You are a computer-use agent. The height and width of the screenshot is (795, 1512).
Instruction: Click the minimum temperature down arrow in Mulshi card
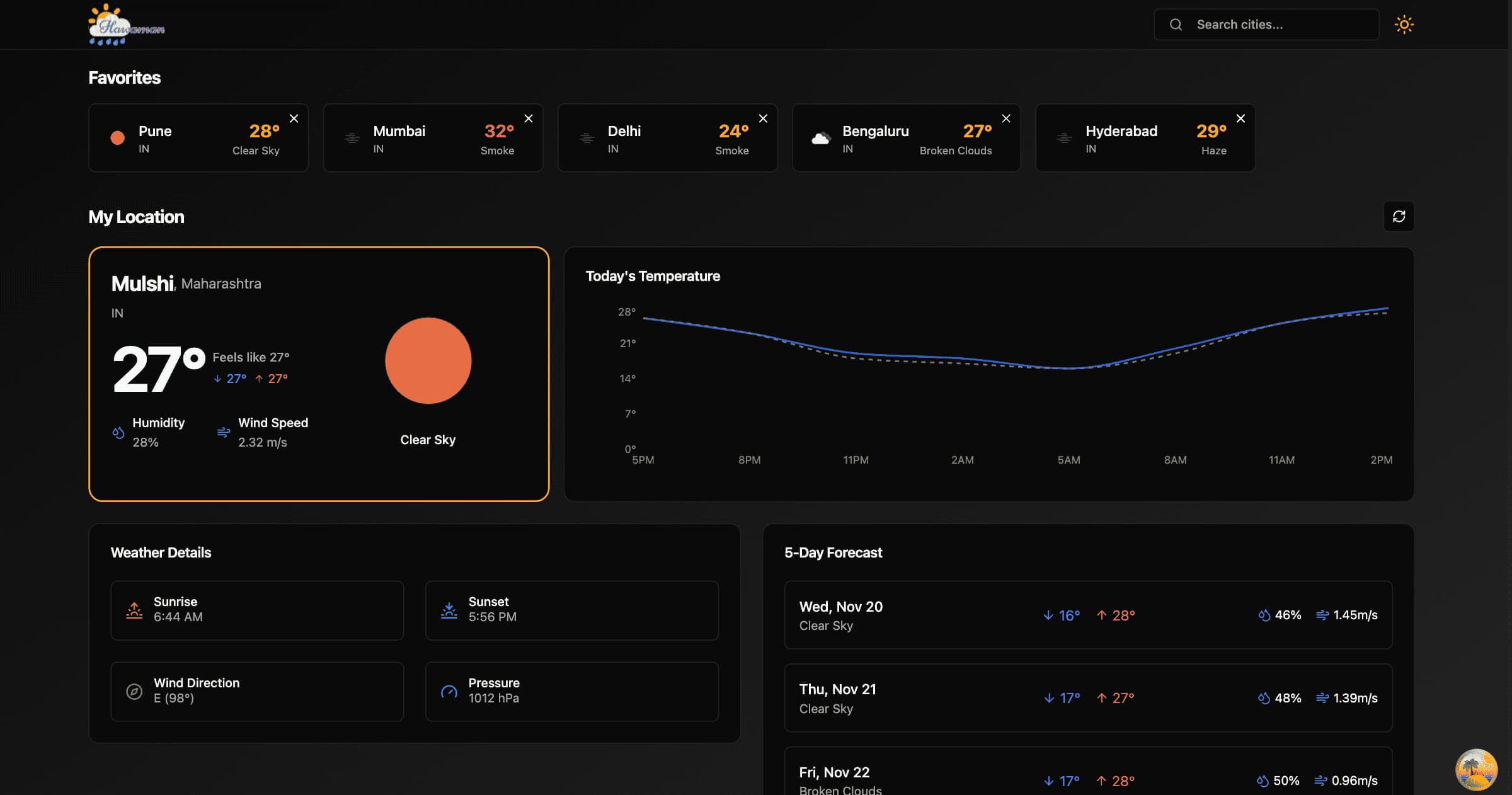pos(217,379)
